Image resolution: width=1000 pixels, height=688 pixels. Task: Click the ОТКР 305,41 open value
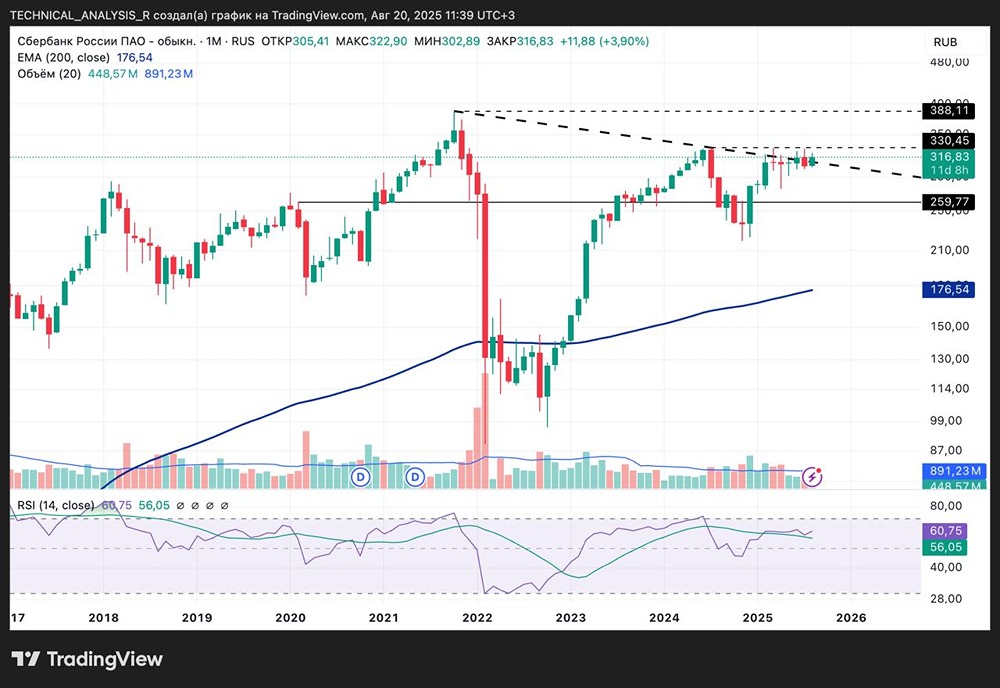coord(295,41)
